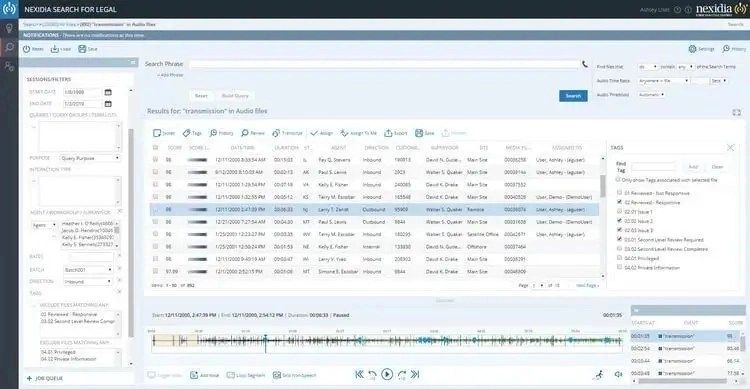
Task: Click in the Search Phrase input field
Action: (x=384, y=64)
